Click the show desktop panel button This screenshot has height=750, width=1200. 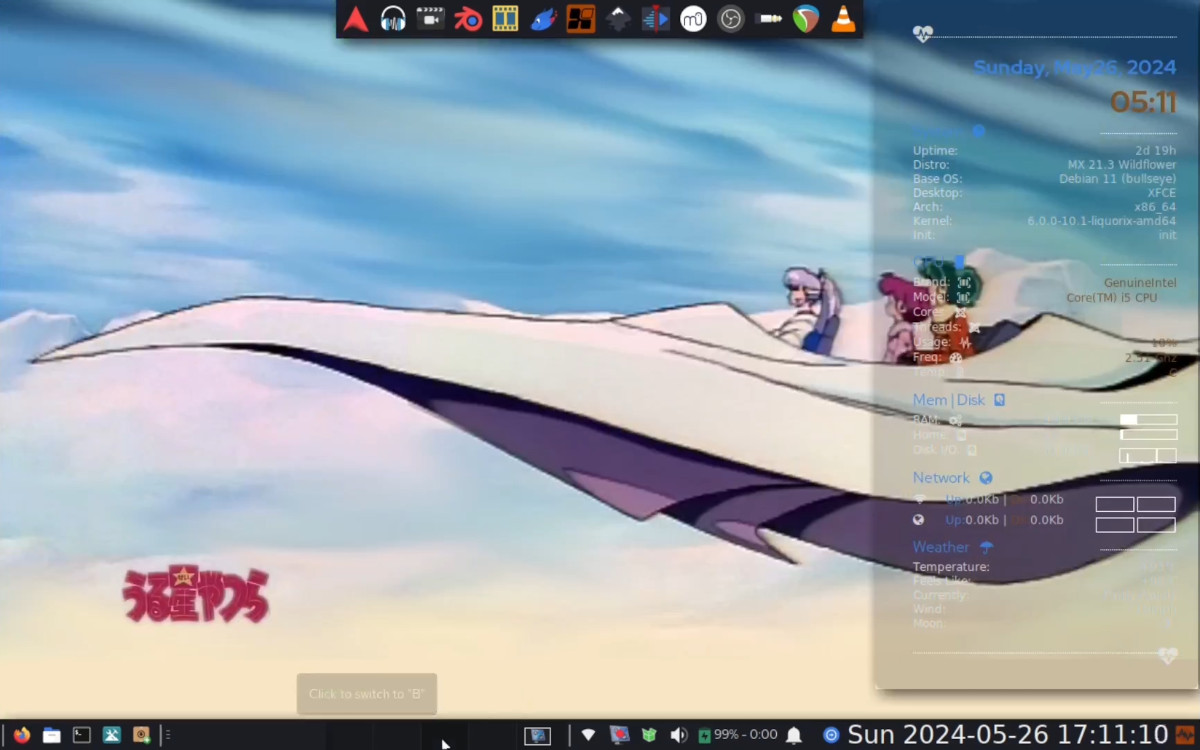537,735
